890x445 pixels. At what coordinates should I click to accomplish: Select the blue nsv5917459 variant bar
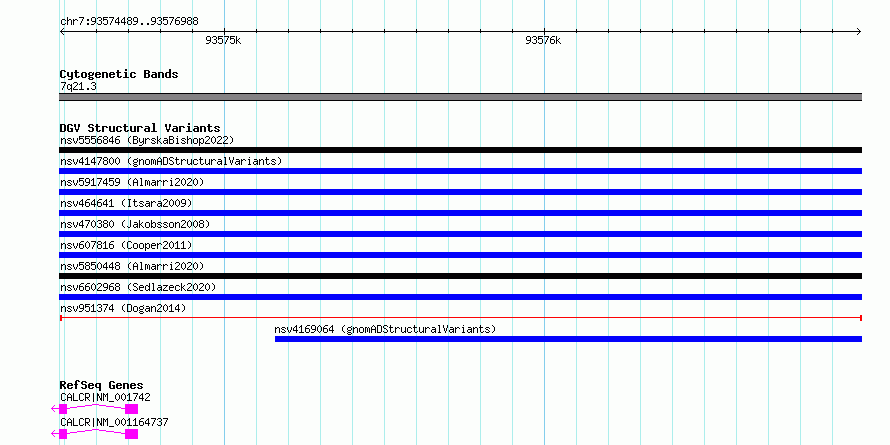click(x=460, y=192)
